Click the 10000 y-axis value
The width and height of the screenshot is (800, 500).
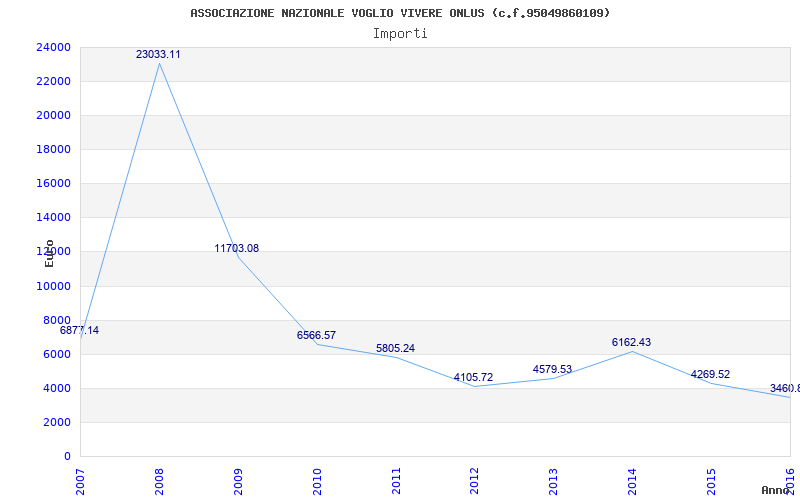(54, 286)
